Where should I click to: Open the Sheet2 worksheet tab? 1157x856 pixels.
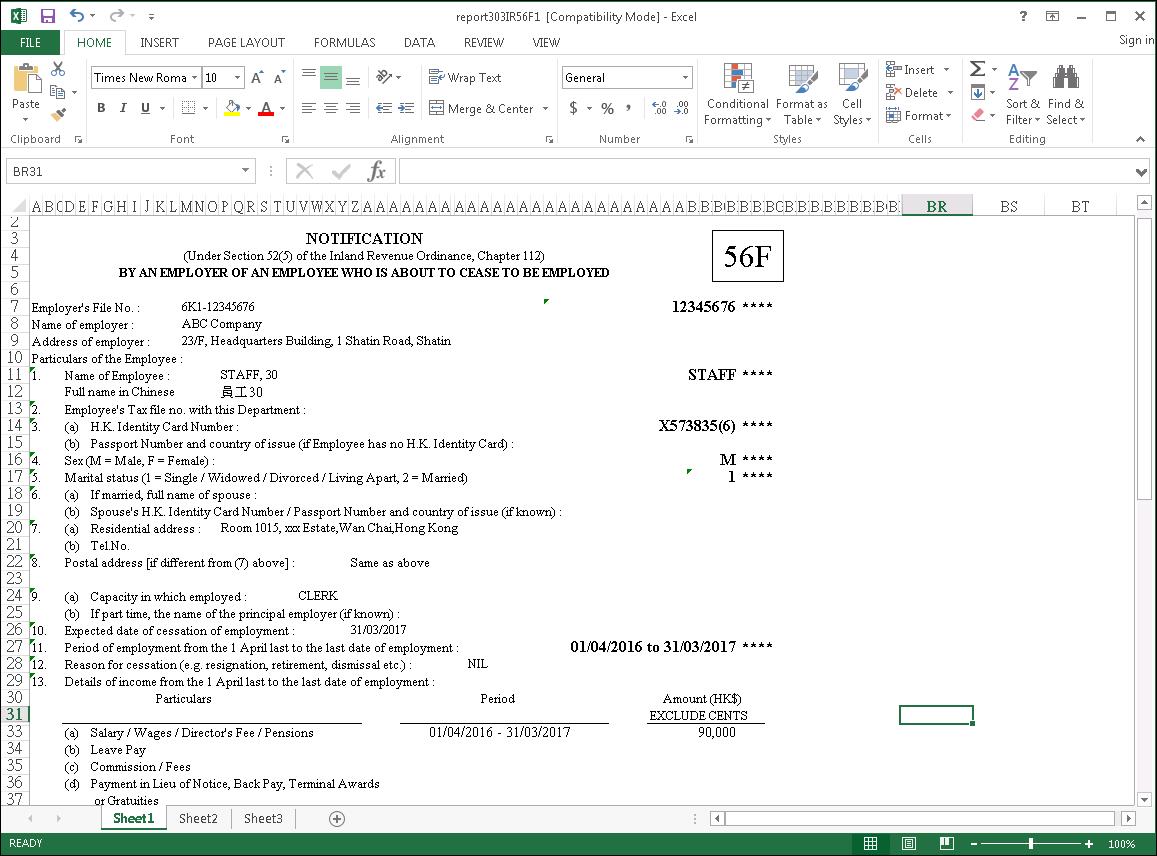tap(198, 818)
